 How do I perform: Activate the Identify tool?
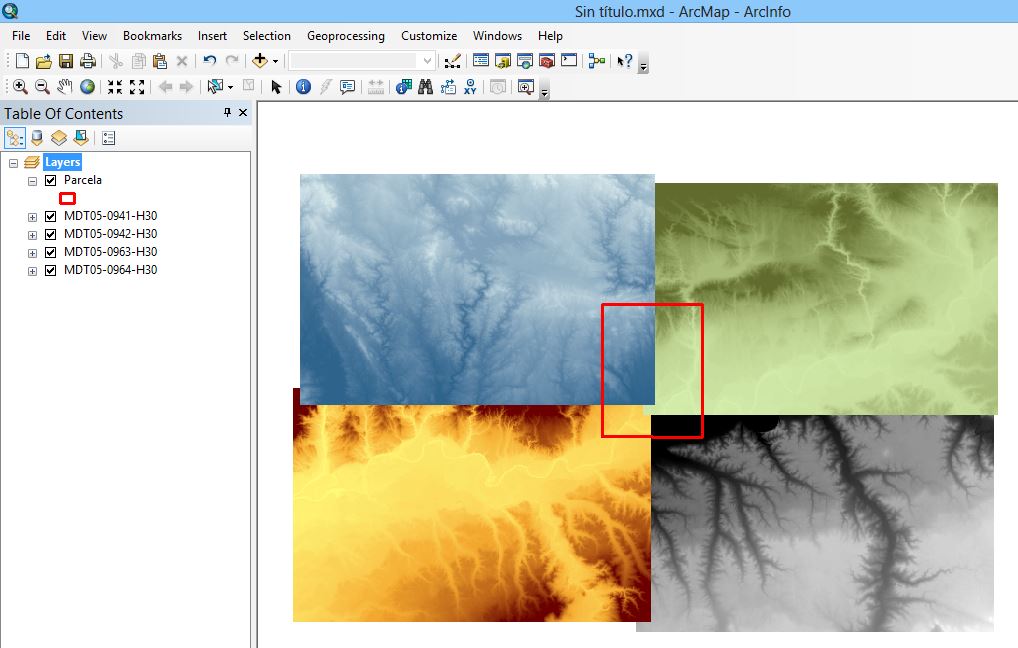(303, 87)
